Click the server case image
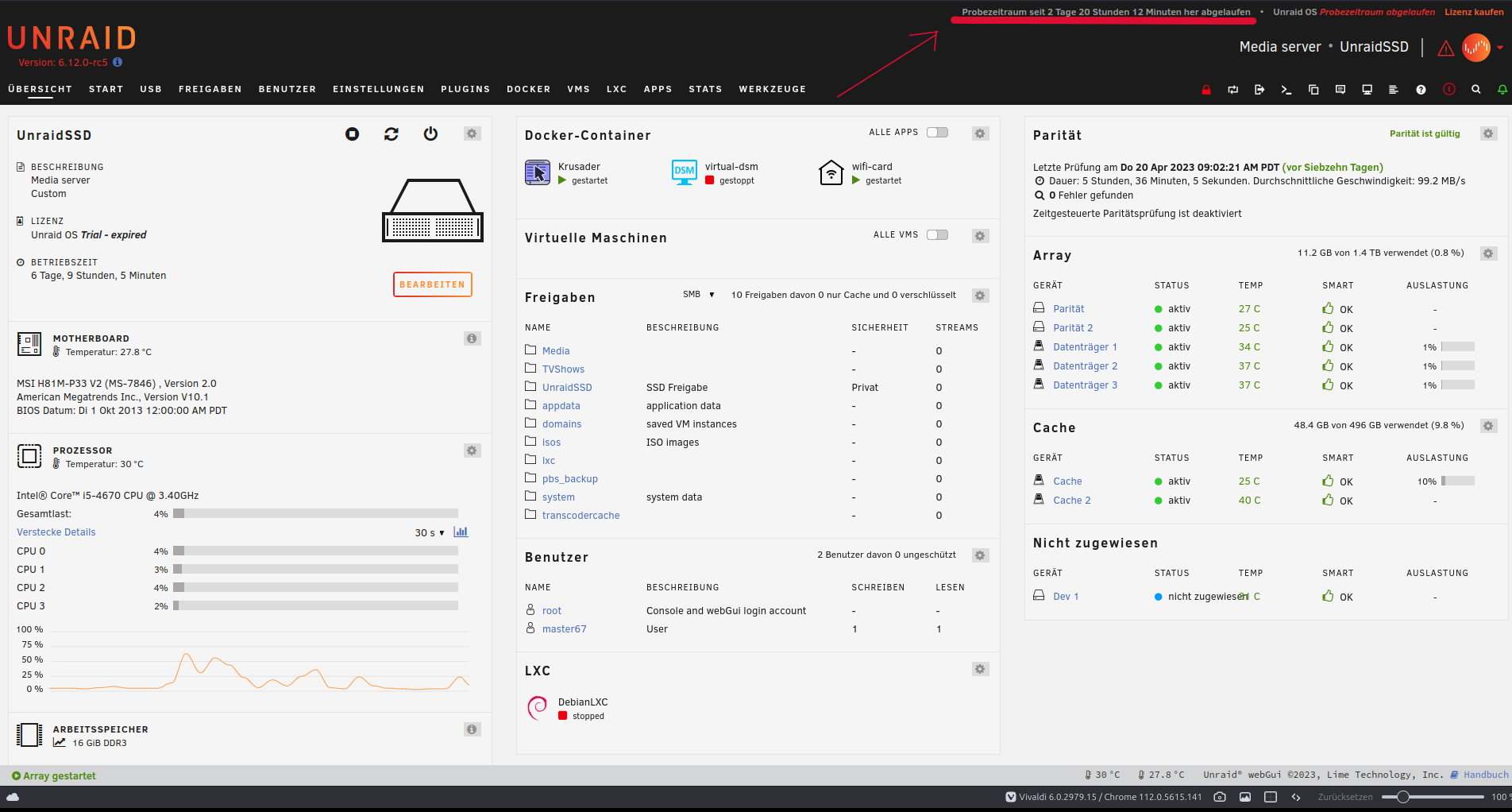Viewport: 1512px width, 812px height. [433, 211]
